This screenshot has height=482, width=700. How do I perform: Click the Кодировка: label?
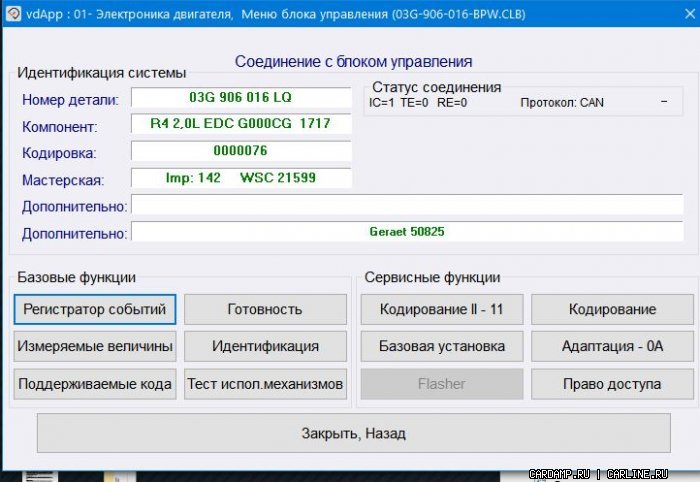59,153
